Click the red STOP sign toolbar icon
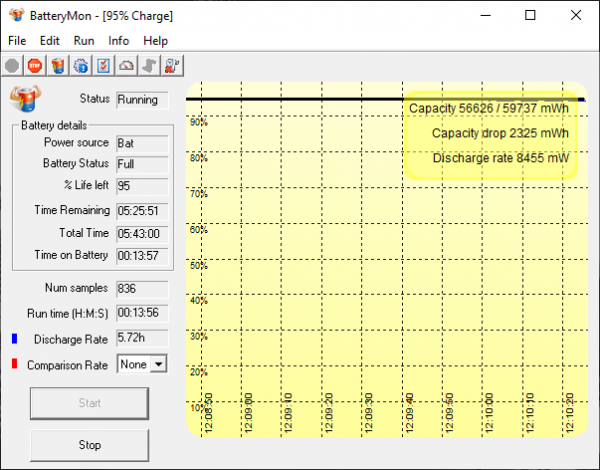 point(35,66)
